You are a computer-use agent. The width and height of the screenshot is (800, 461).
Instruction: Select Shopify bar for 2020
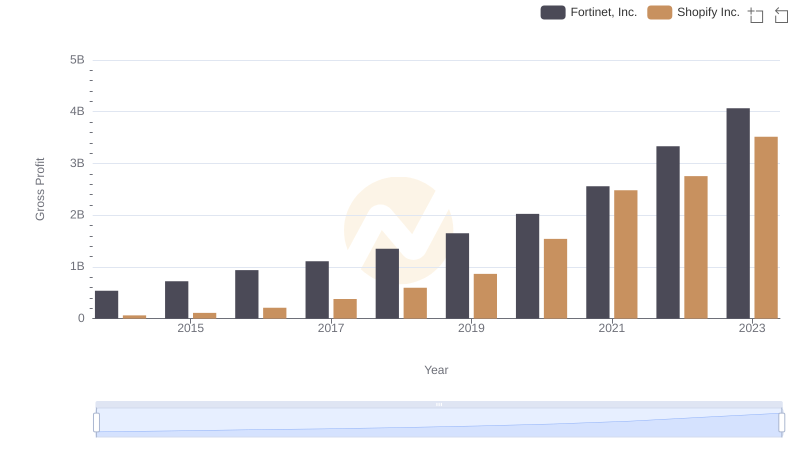point(556,278)
